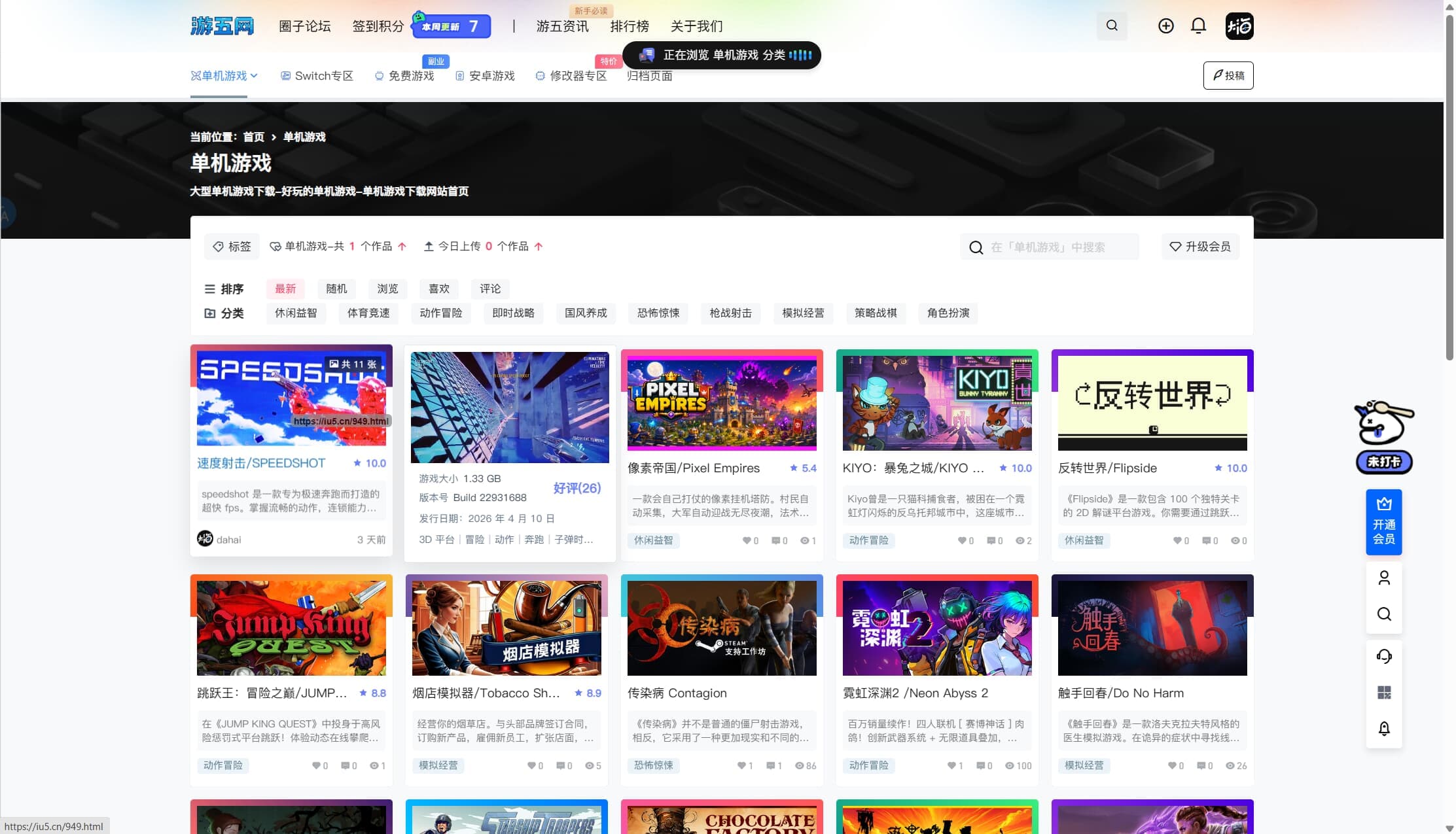Filter by 恐怖惊悚 category

658,313
